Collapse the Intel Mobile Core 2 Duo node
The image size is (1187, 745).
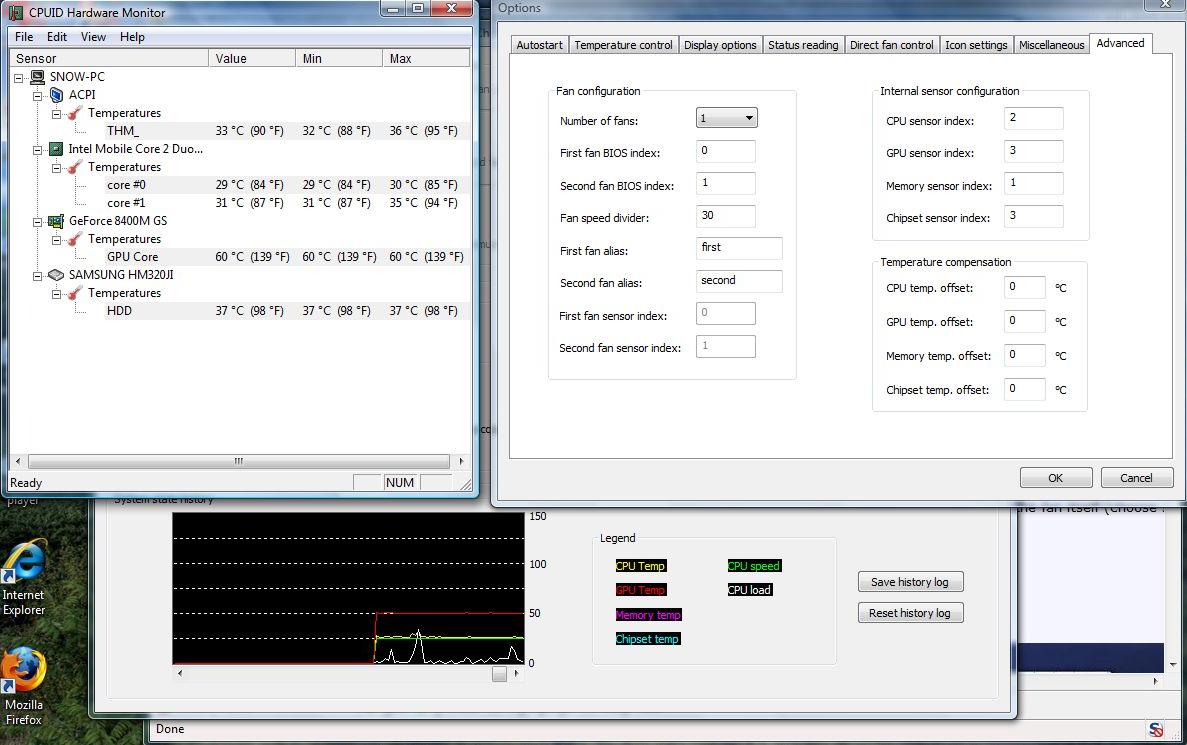point(37,150)
